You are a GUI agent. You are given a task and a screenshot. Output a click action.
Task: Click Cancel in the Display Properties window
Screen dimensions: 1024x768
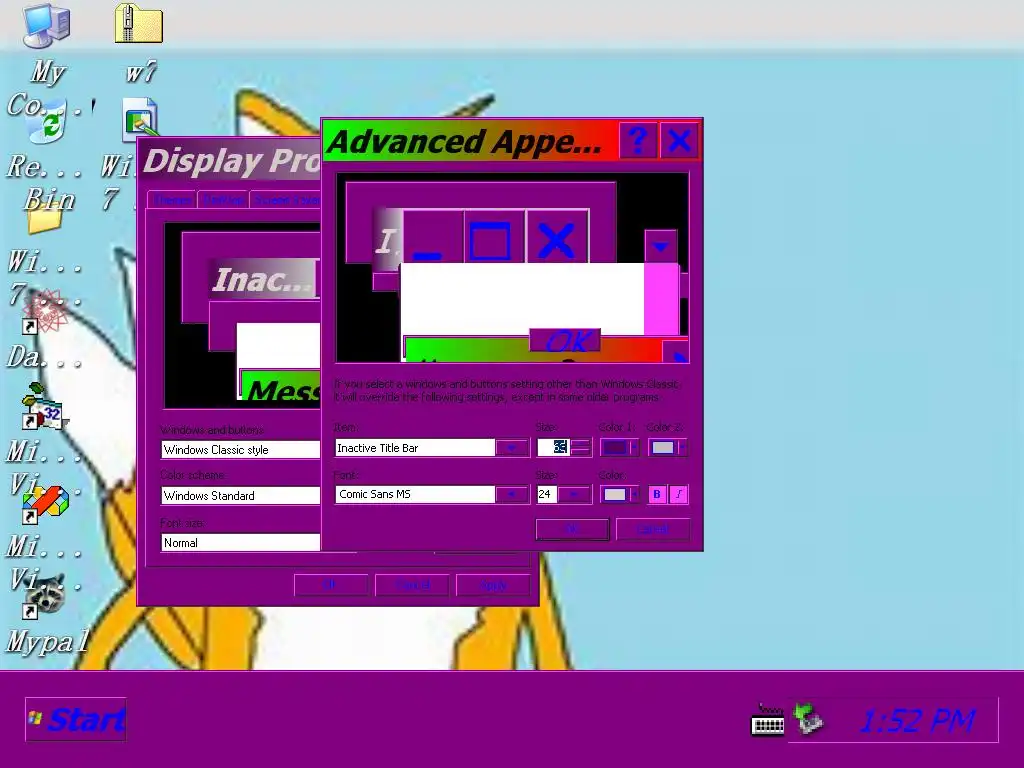(412, 585)
